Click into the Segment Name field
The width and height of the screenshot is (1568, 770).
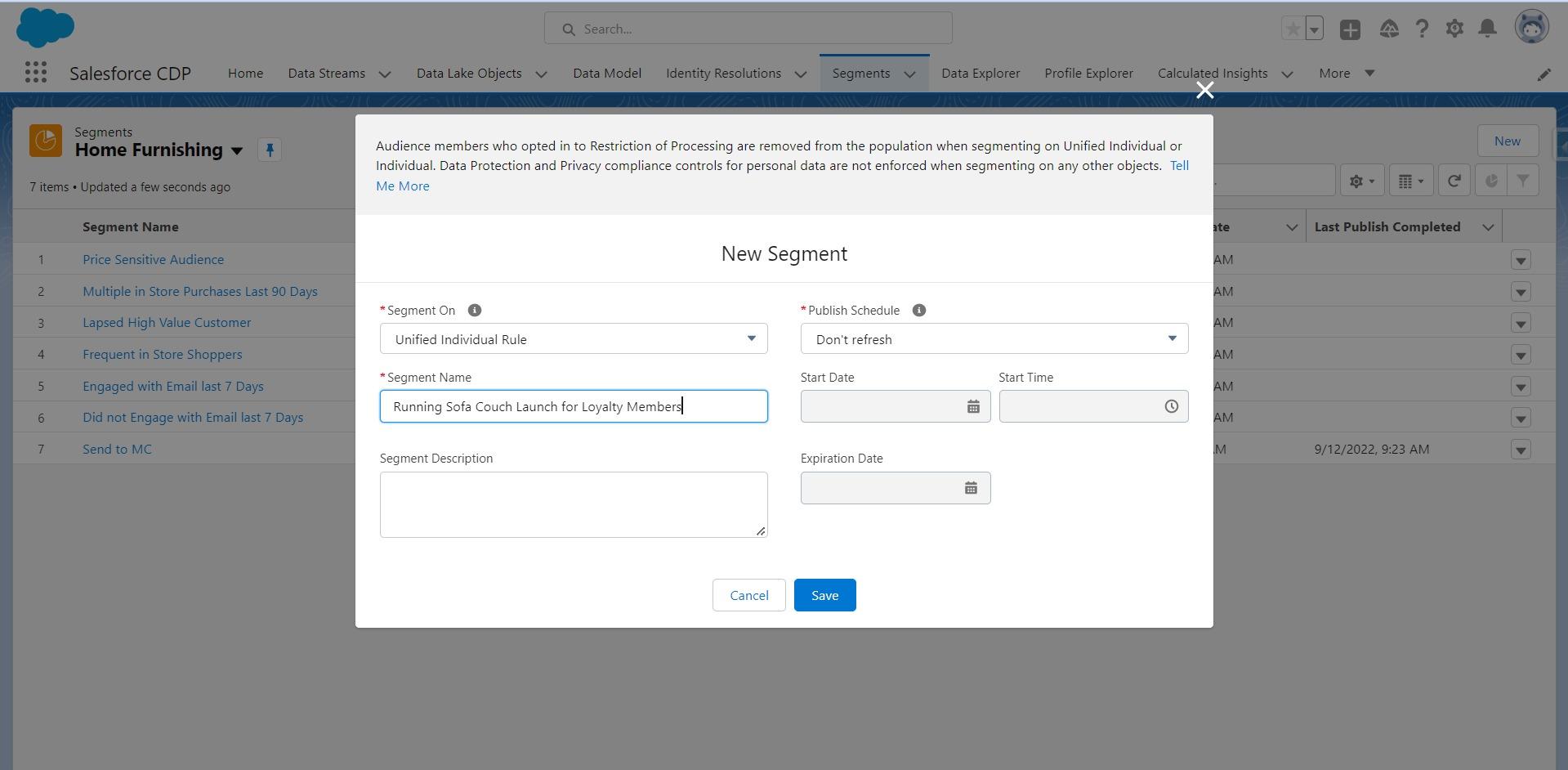coord(574,406)
